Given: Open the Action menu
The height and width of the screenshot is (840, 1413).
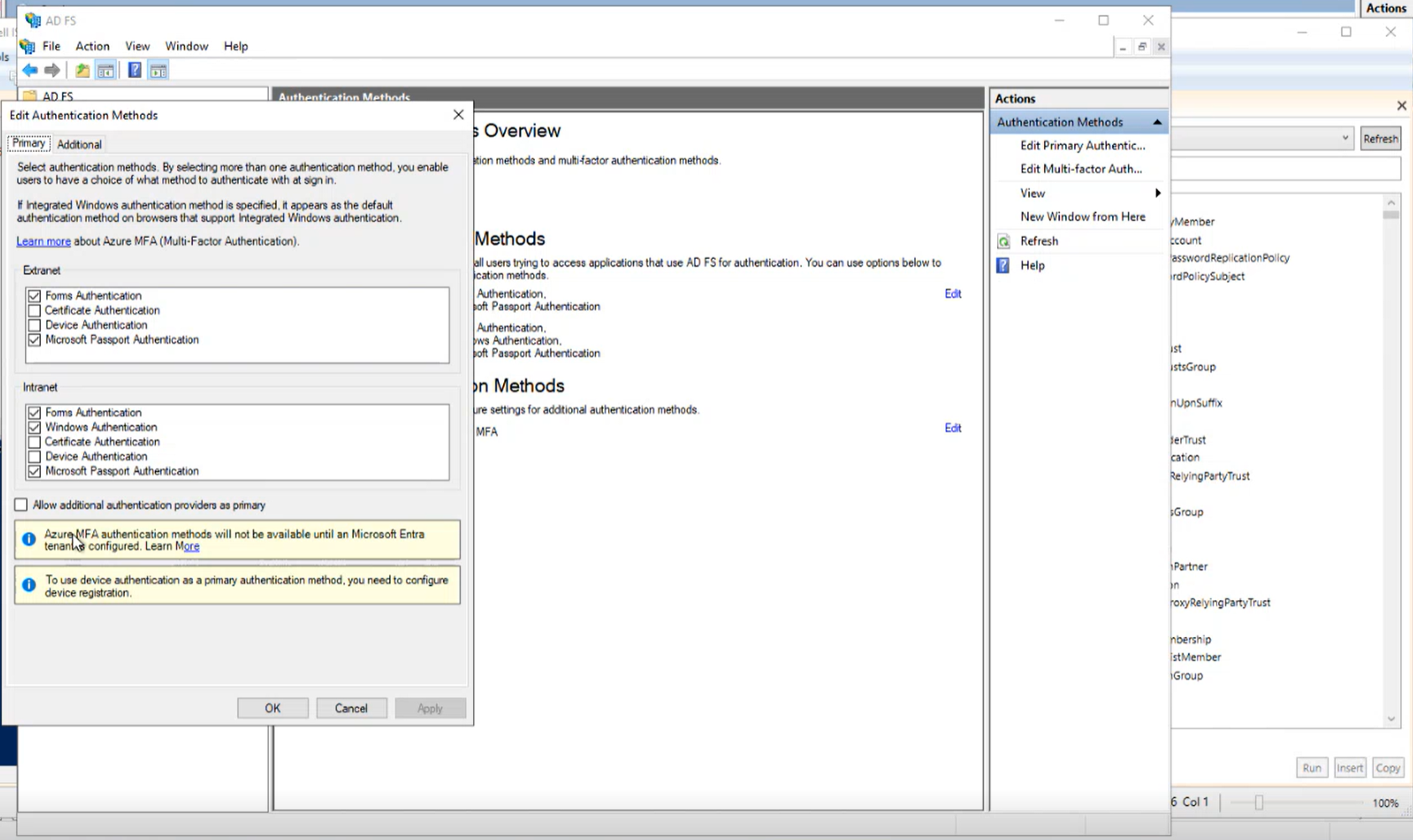Looking at the screenshot, I should click(92, 46).
